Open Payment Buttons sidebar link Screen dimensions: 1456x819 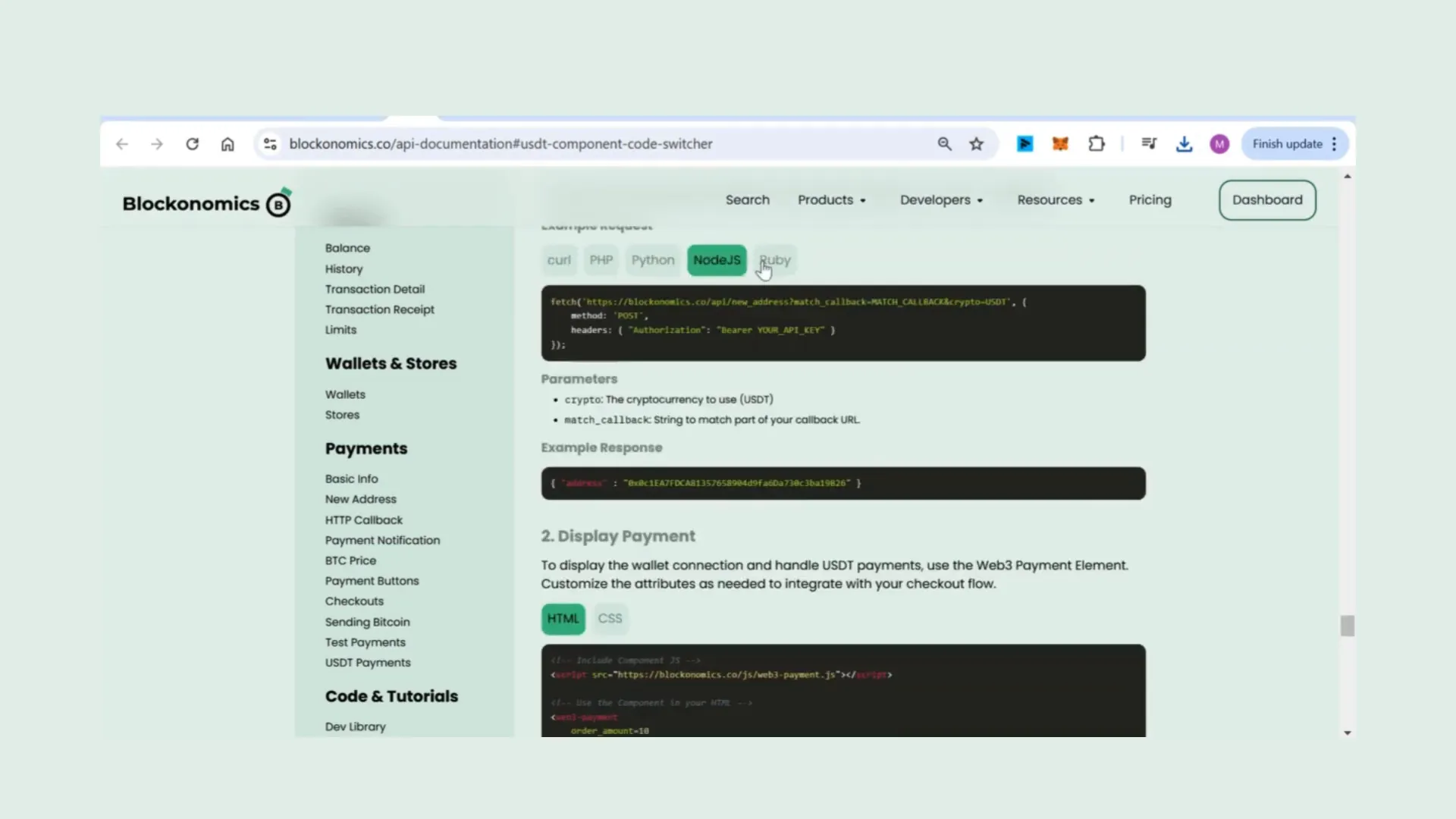372,581
